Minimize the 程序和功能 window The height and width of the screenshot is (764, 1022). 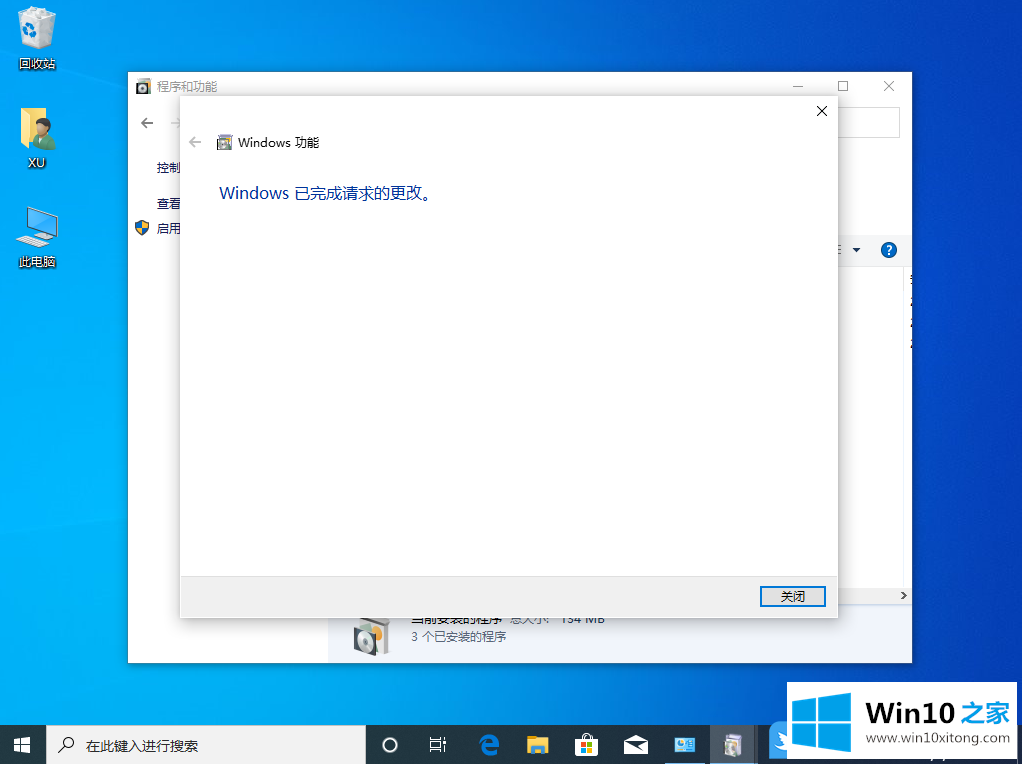798,86
